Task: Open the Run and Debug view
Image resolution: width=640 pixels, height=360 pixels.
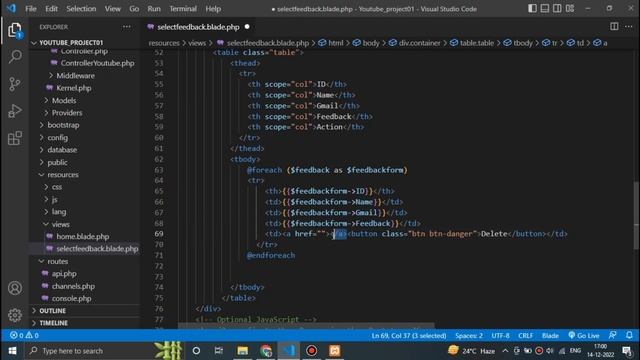Action: coord(15,111)
